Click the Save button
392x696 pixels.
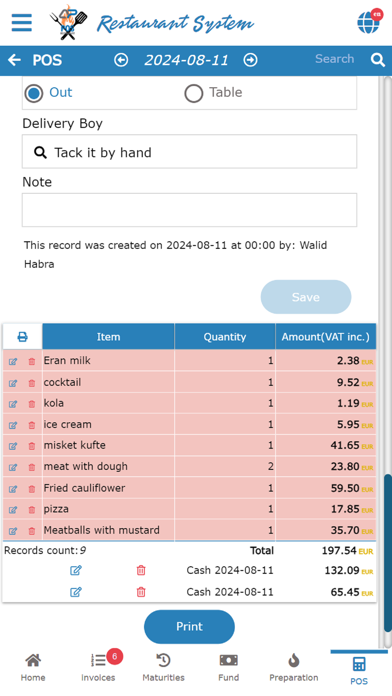tap(306, 297)
